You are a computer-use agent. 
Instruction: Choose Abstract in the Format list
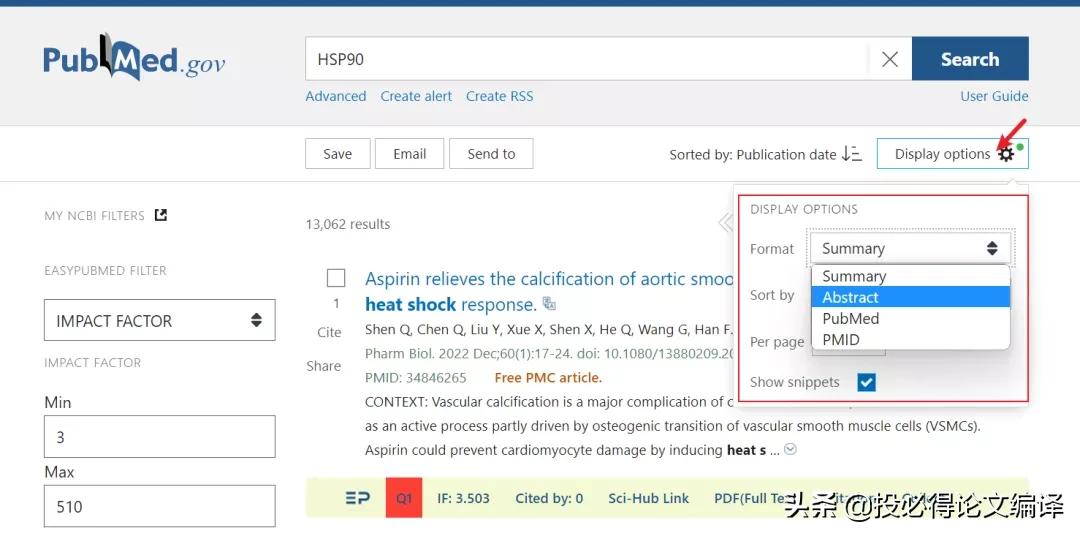point(910,298)
